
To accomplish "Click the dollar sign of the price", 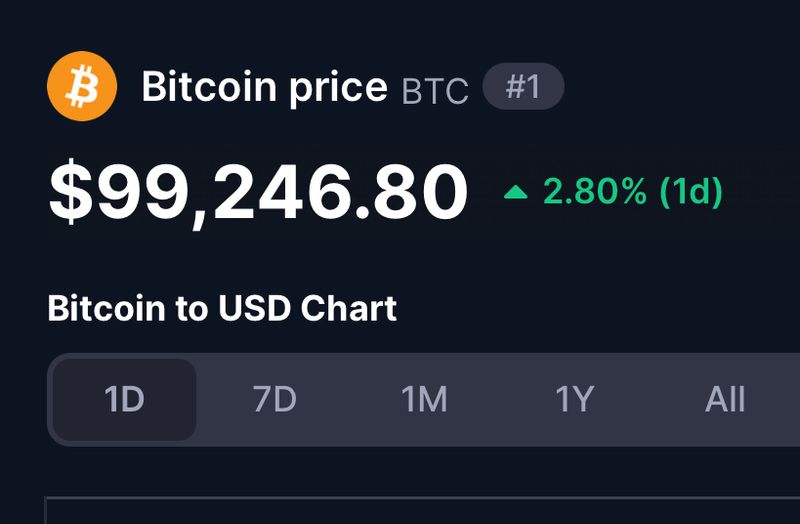I will coord(71,192).
